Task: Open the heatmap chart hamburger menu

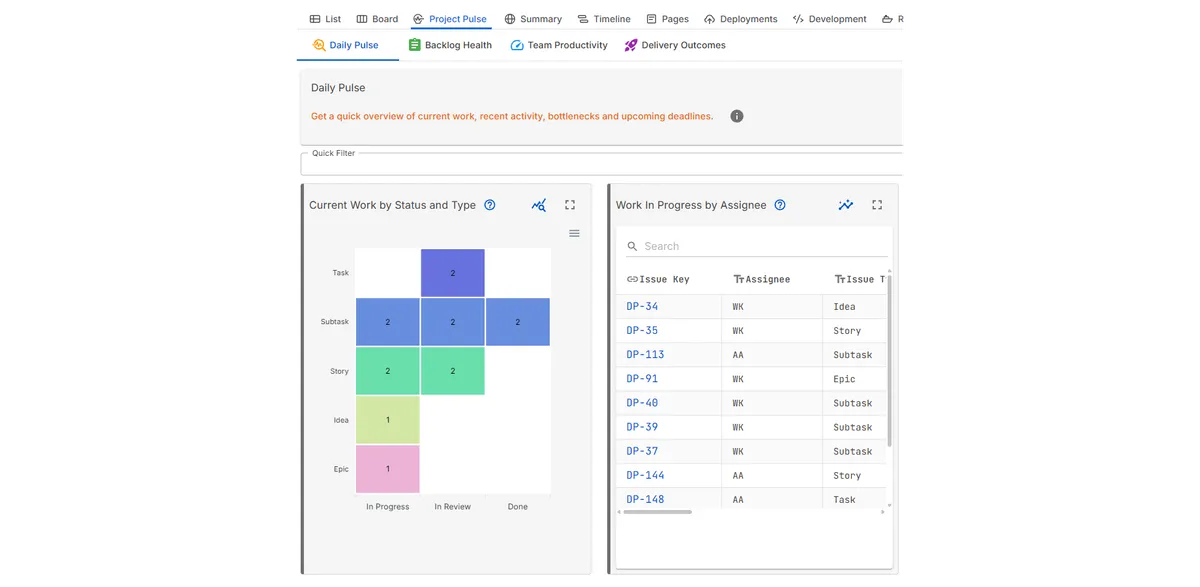Action: pyautogui.click(x=574, y=233)
